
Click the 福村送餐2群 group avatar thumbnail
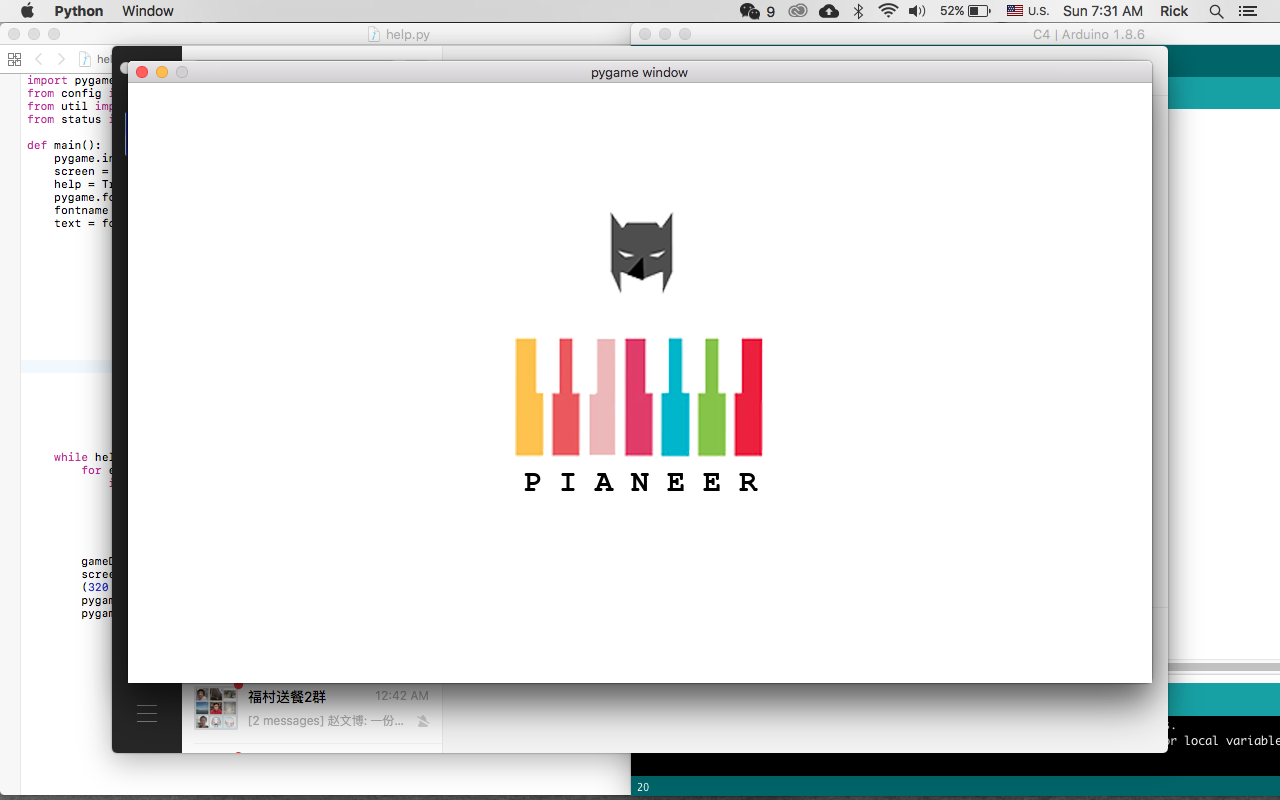click(x=215, y=709)
